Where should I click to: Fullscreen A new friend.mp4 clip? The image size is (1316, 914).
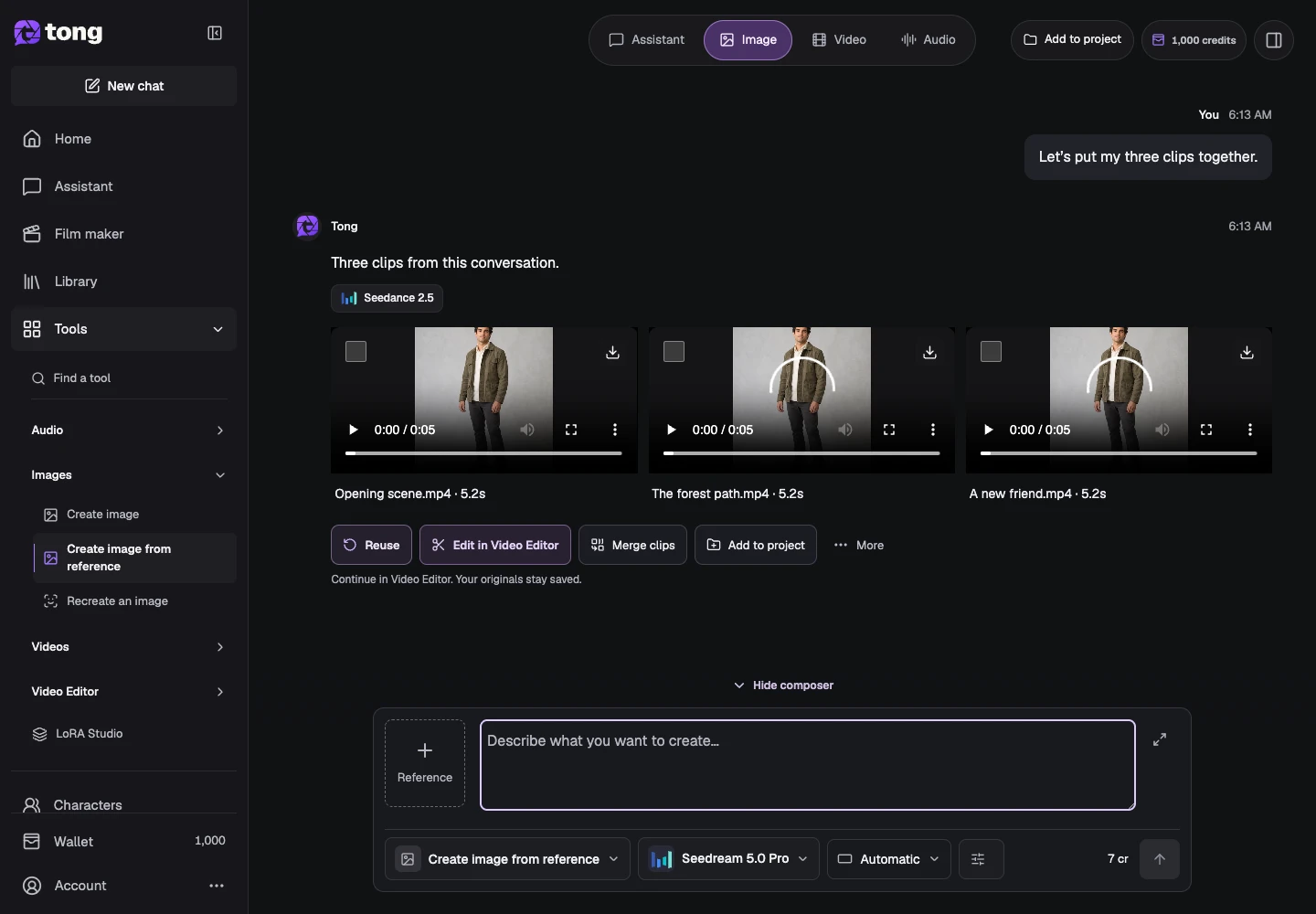click(1206, 430)
